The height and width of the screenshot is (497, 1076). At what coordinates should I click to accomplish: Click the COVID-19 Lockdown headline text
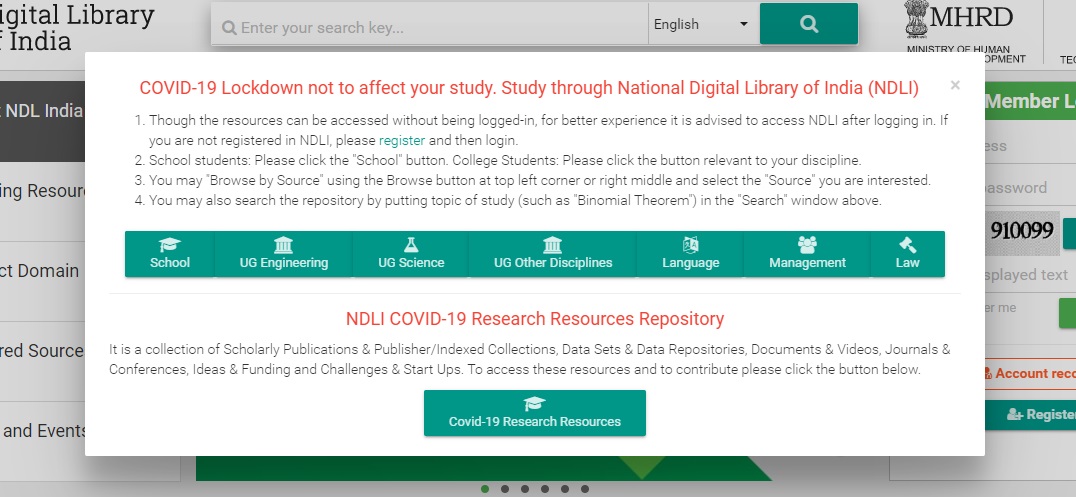tap(529, 88)
